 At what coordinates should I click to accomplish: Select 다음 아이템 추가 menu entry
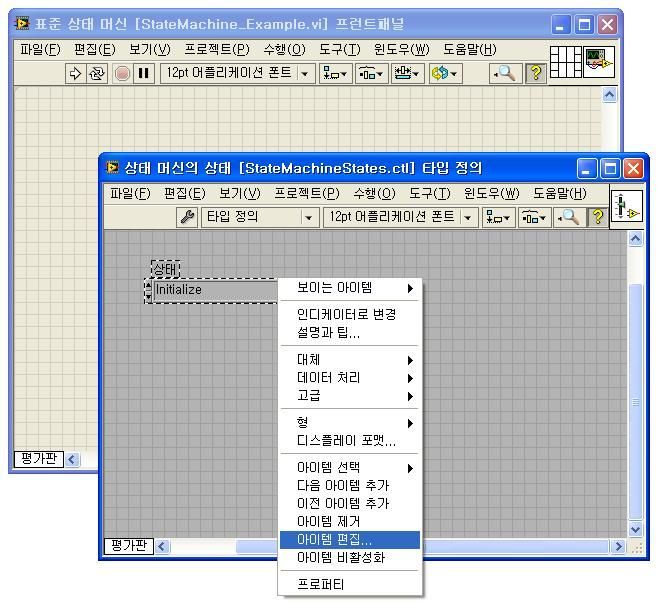350,485
